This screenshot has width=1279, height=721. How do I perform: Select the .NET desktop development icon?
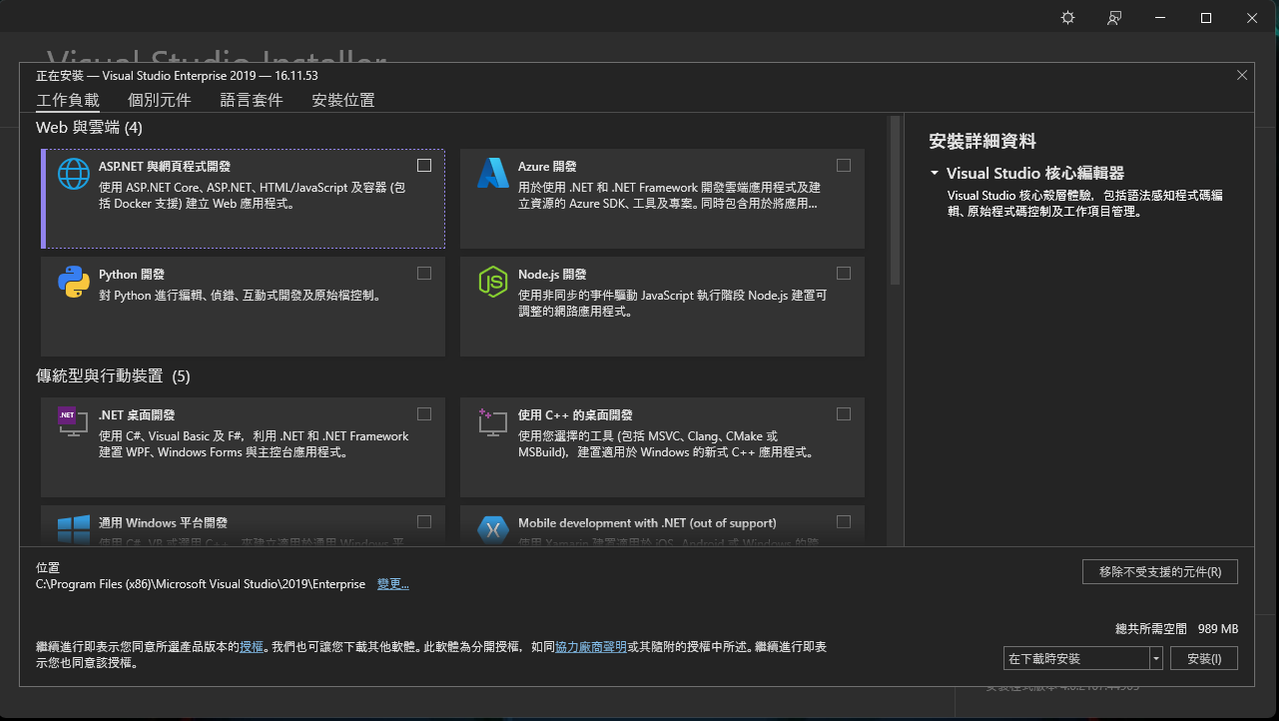73,421
